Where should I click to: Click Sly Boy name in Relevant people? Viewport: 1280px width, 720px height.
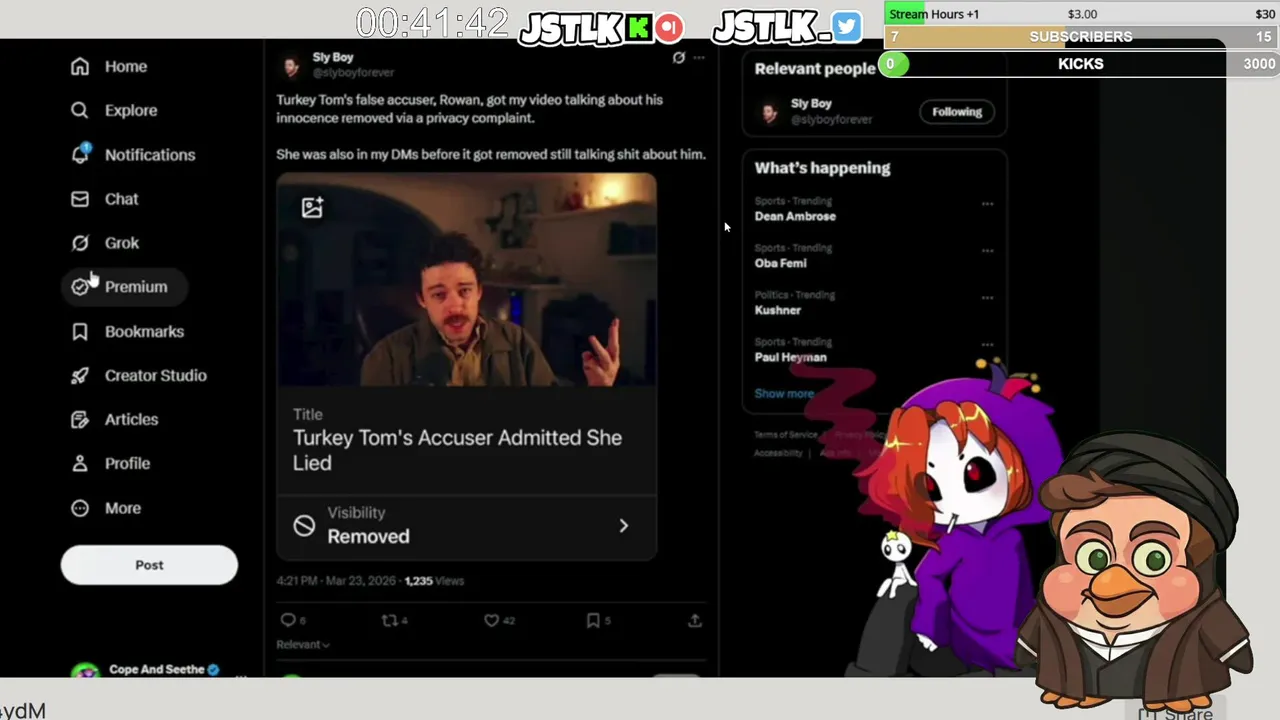[811, 104]
